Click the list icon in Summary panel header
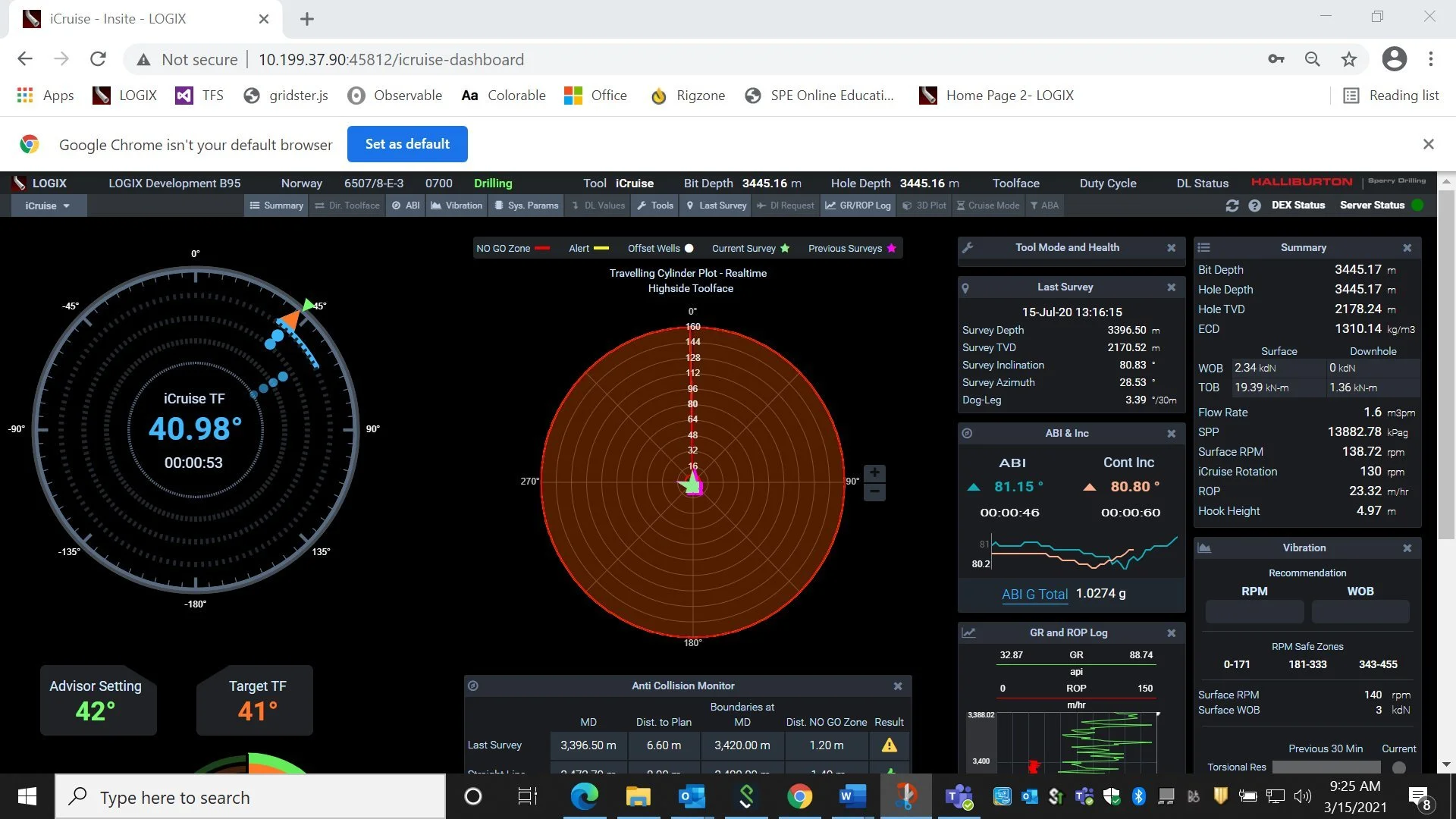The image size is (1456, 819). point(1203,247)
